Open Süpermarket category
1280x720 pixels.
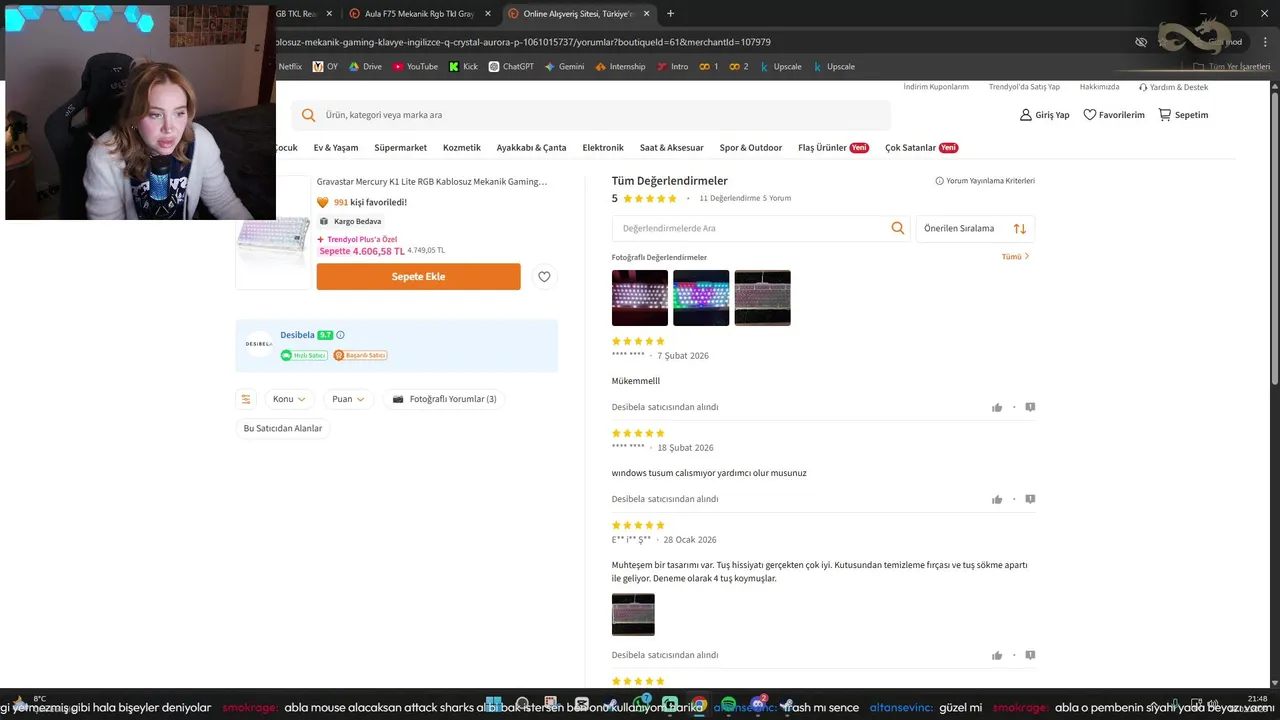[400, 148]
